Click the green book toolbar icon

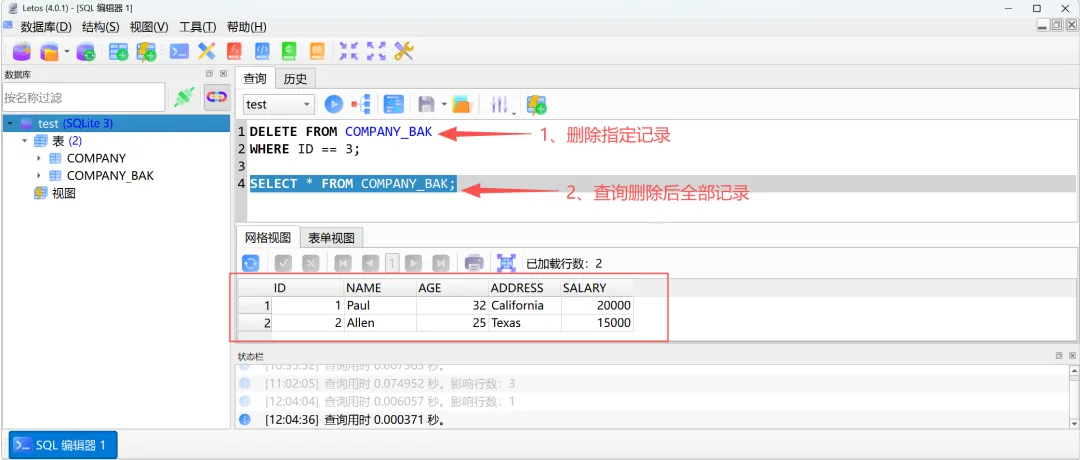coord(289,51)
